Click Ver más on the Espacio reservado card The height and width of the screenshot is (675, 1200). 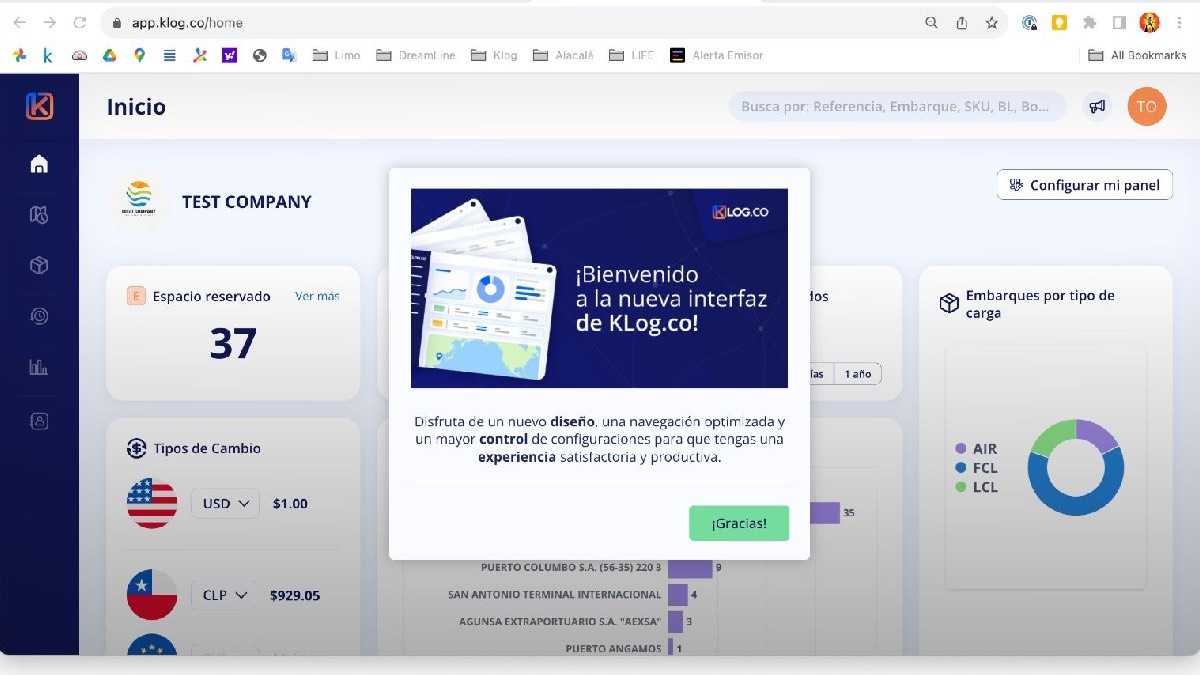coord(317,296)
